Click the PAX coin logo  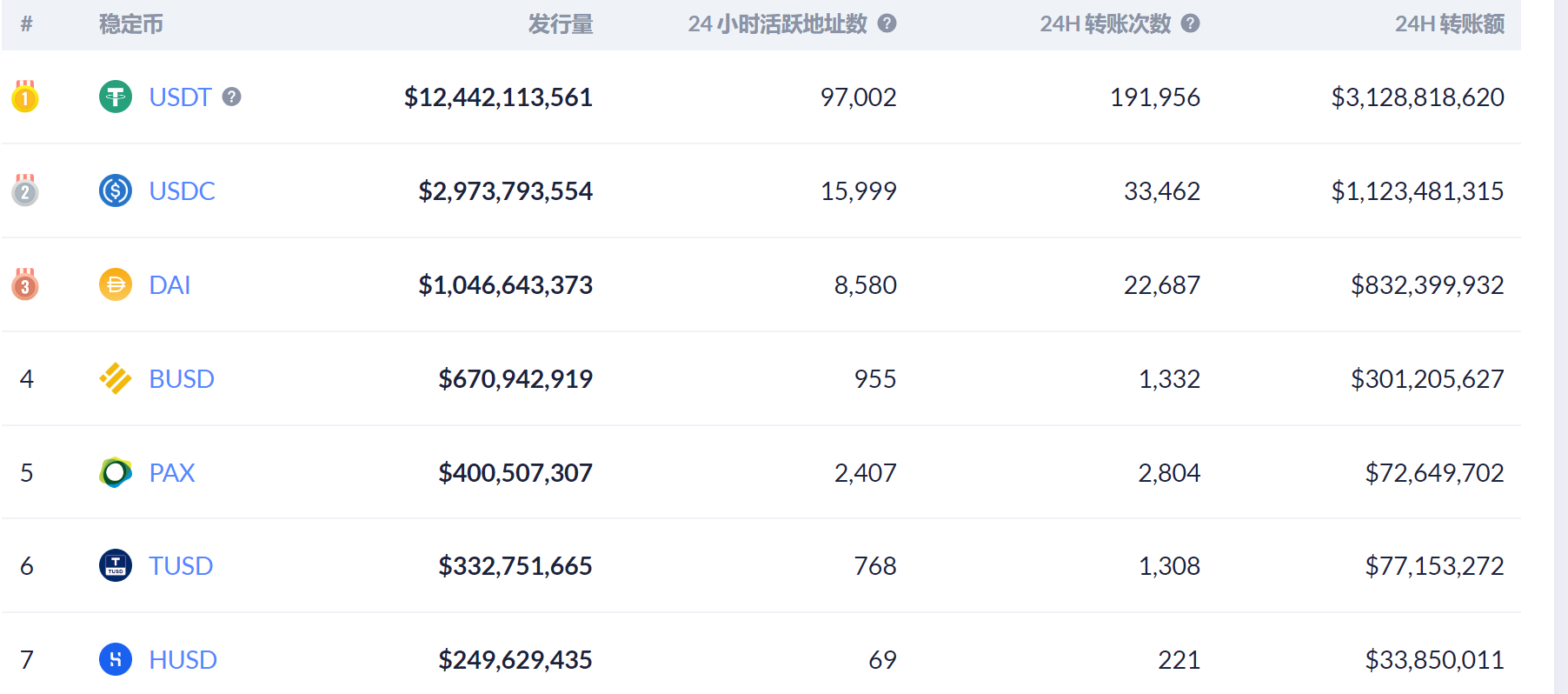click(x=116, y=472)
